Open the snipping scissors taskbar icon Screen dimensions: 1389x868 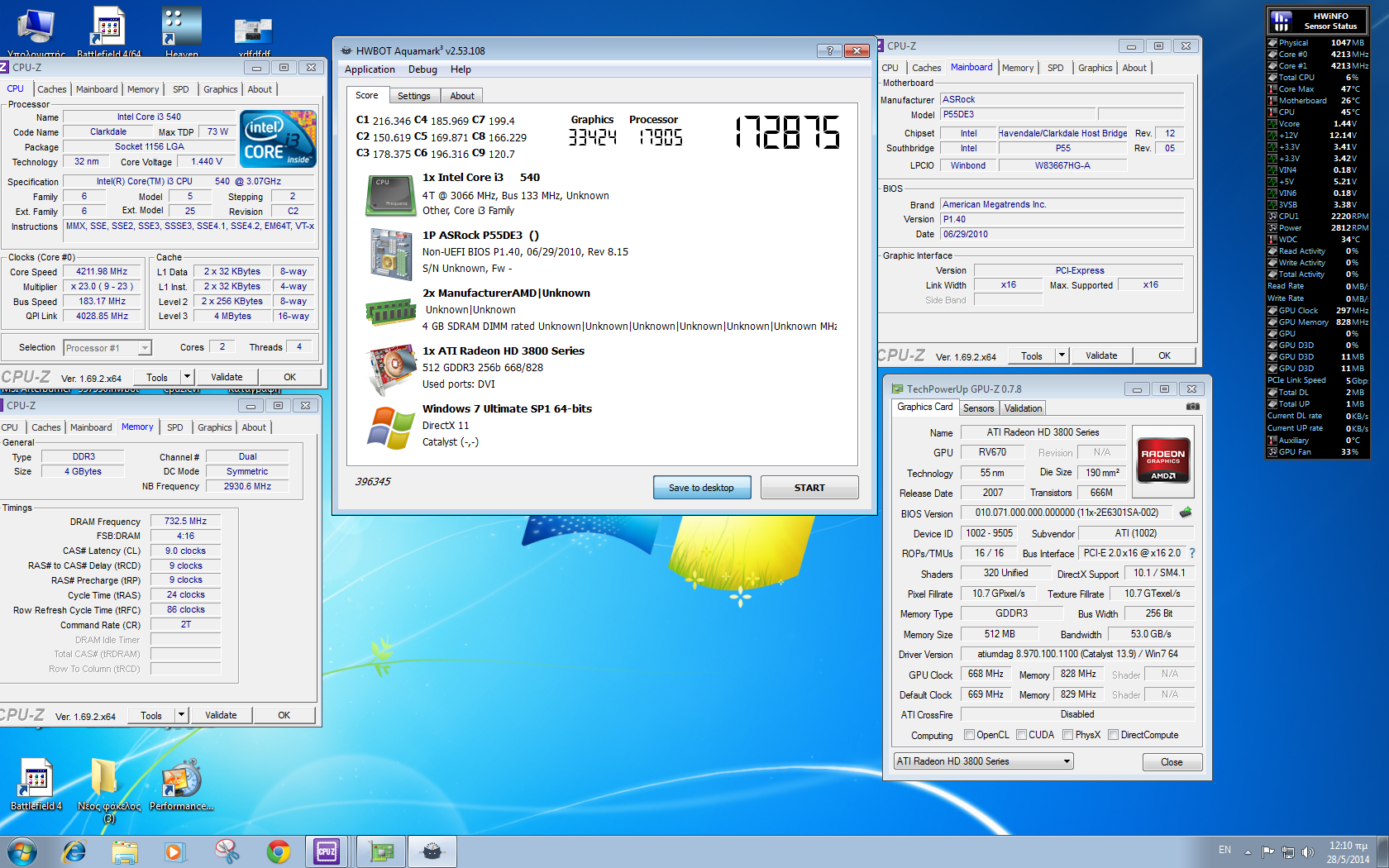coord(226,851)
